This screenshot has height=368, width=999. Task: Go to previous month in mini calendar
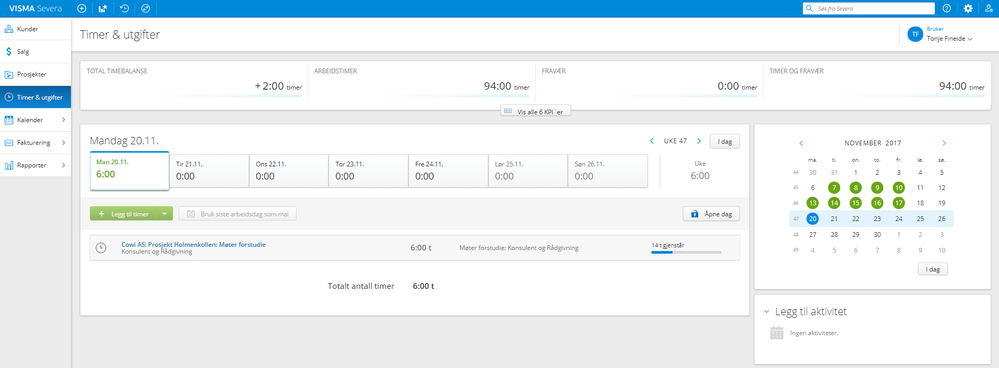(801, 143)
